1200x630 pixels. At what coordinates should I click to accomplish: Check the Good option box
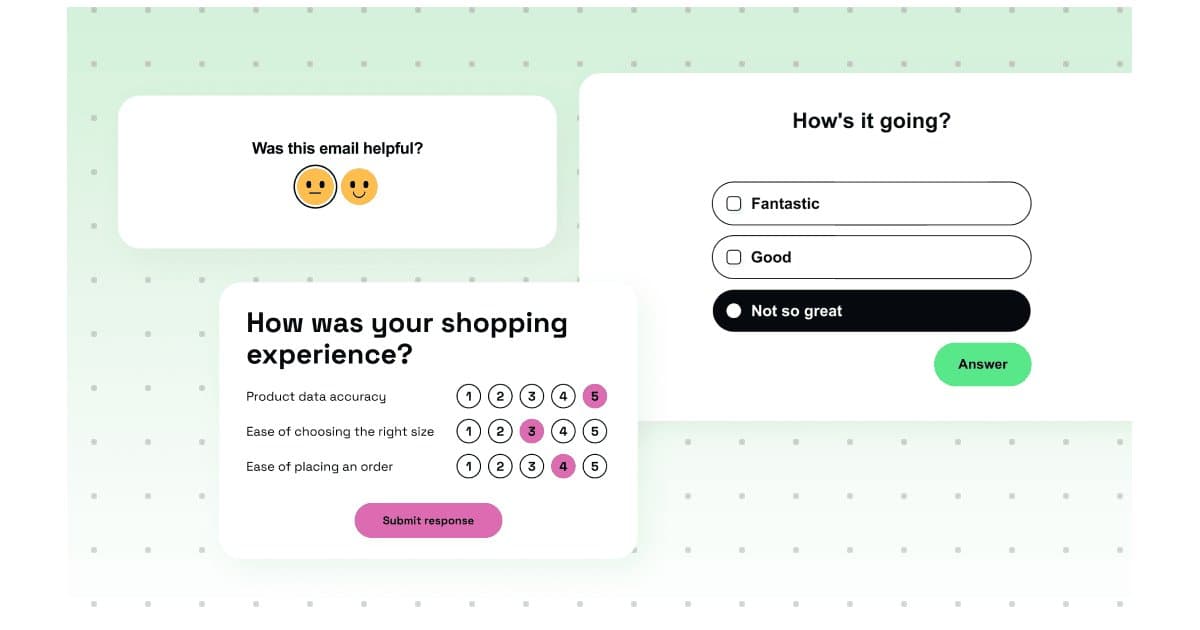[734, 257]
